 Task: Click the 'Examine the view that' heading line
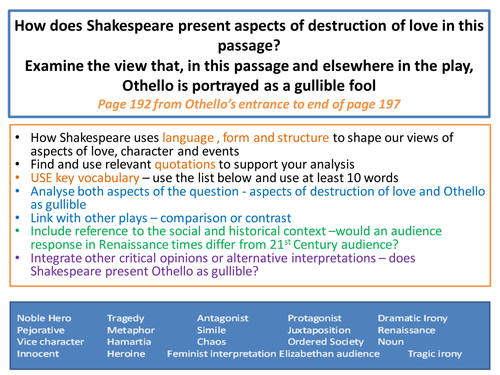point(249,66)
